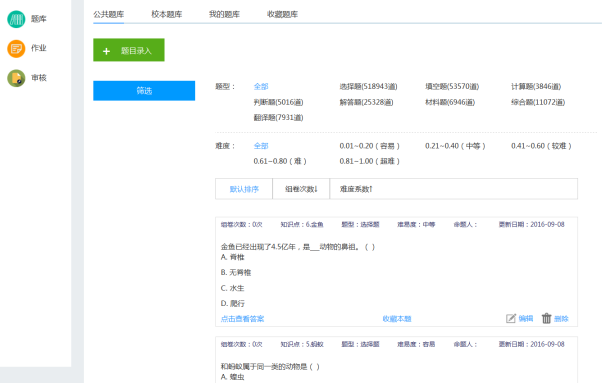Switch to the 公共题库 tab

109,14
